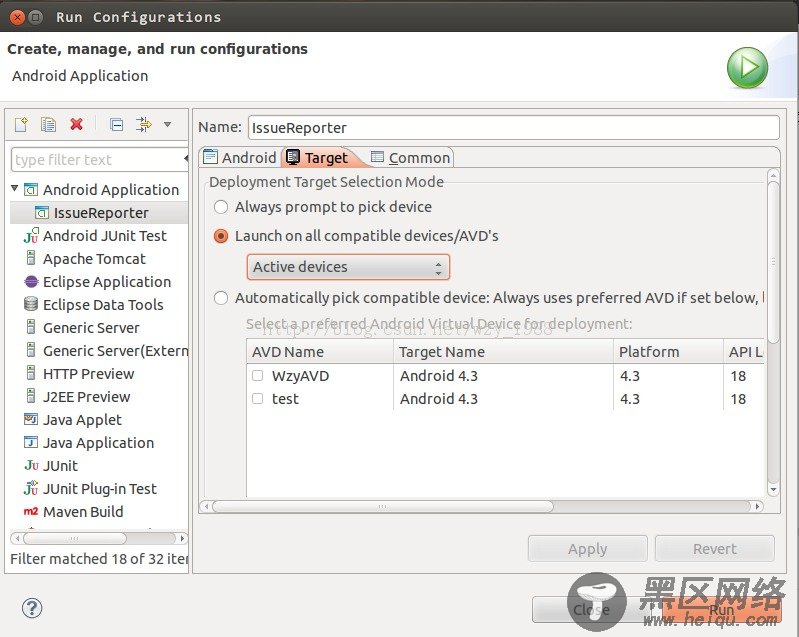This screenshot has width=799, height=637.
Task: Click the Collapse All toolbar icon
Action: pyautogui.click(x=117, y=124)
